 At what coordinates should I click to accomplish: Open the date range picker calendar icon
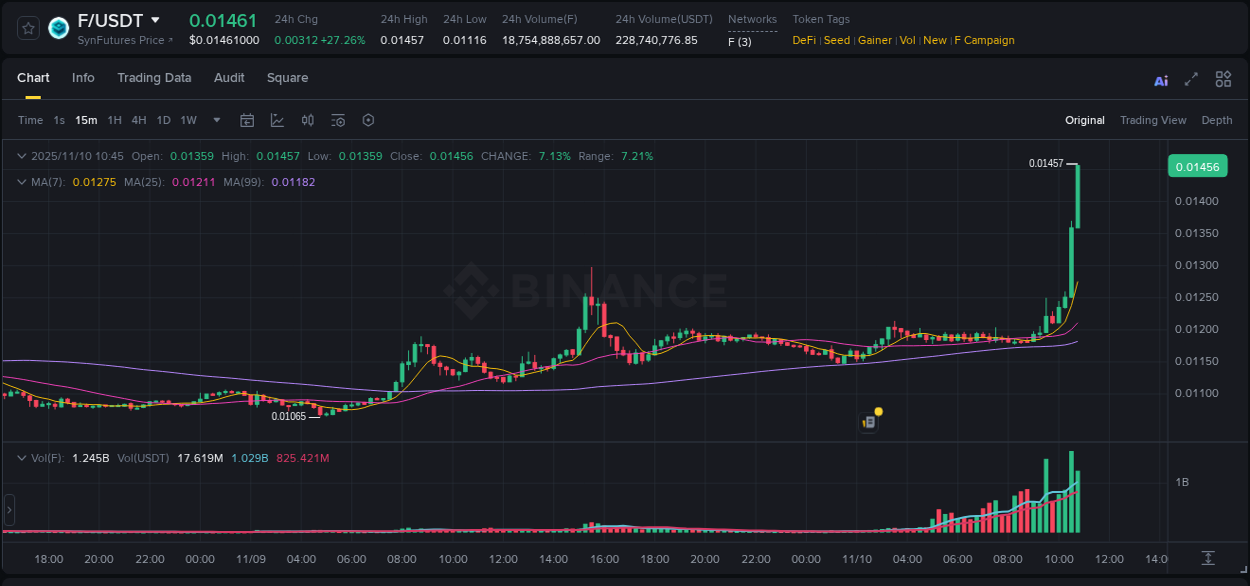247,120
